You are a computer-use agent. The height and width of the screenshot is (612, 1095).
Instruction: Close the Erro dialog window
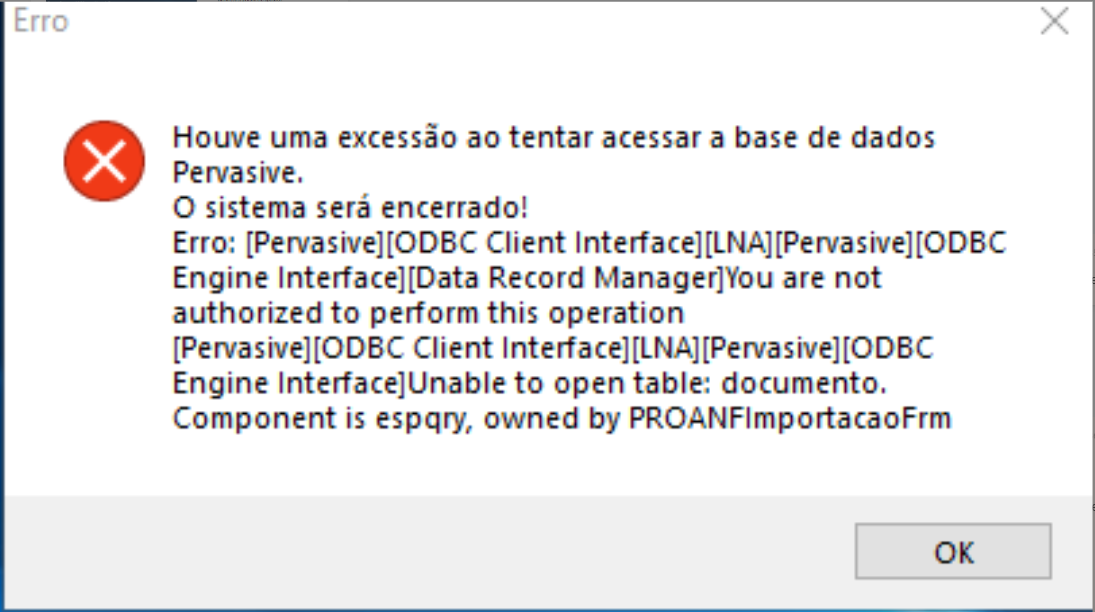coord(1054,22)
